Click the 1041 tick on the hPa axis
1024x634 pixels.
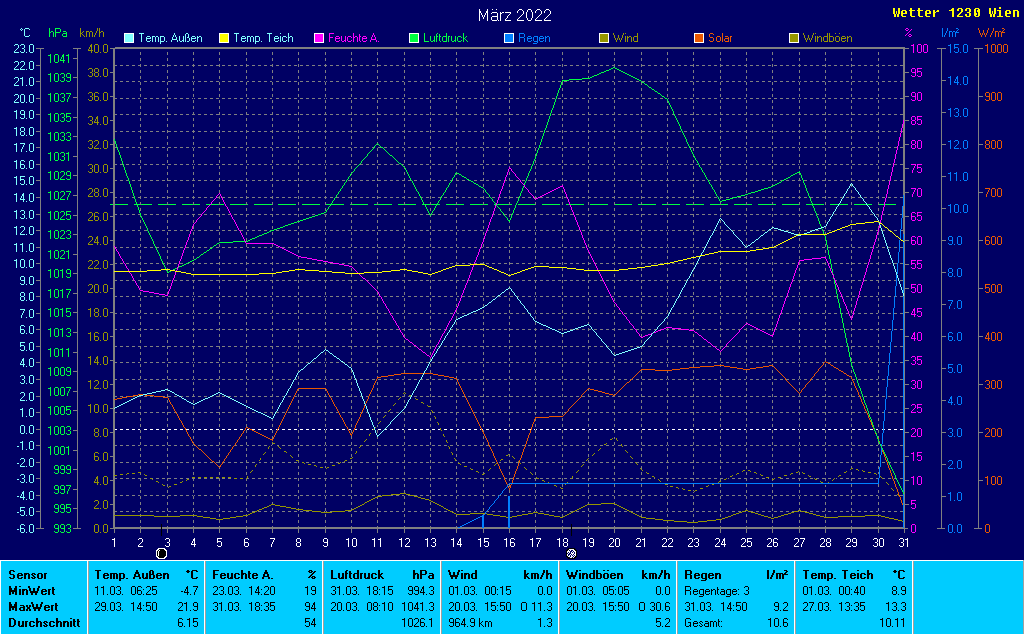tap(59, 59)
